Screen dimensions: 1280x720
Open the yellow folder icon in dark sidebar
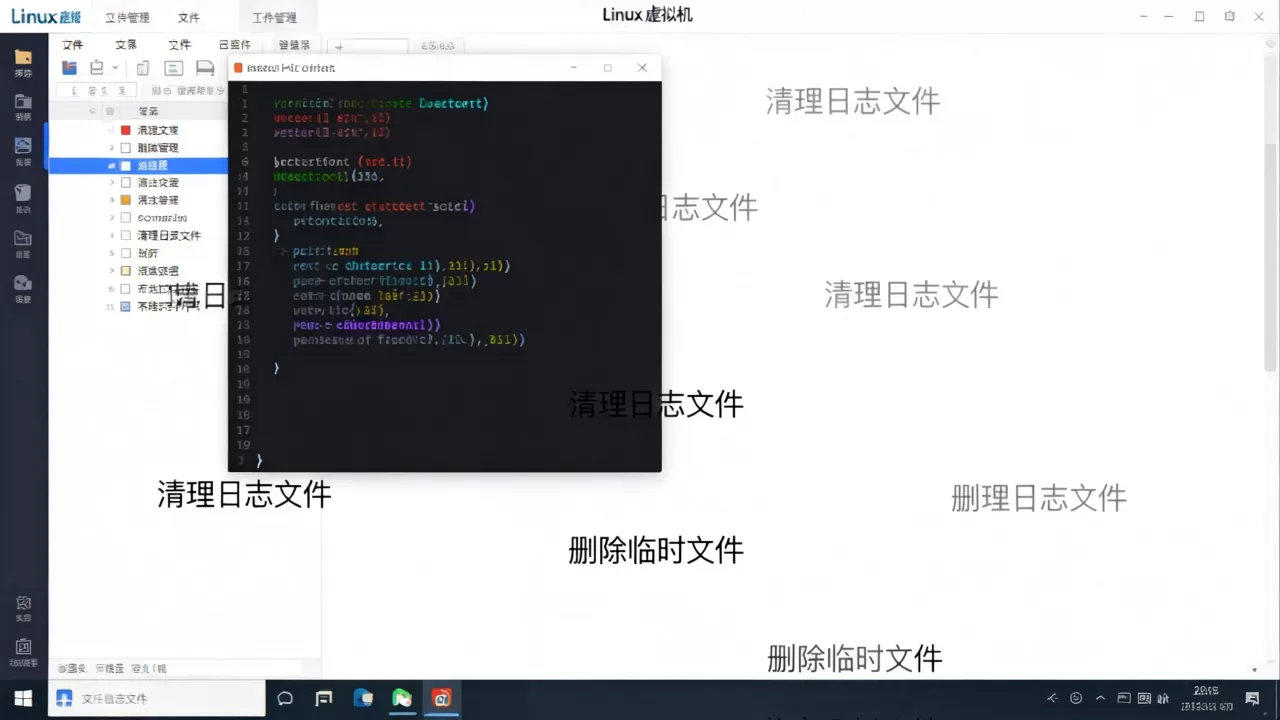point(23,57)
